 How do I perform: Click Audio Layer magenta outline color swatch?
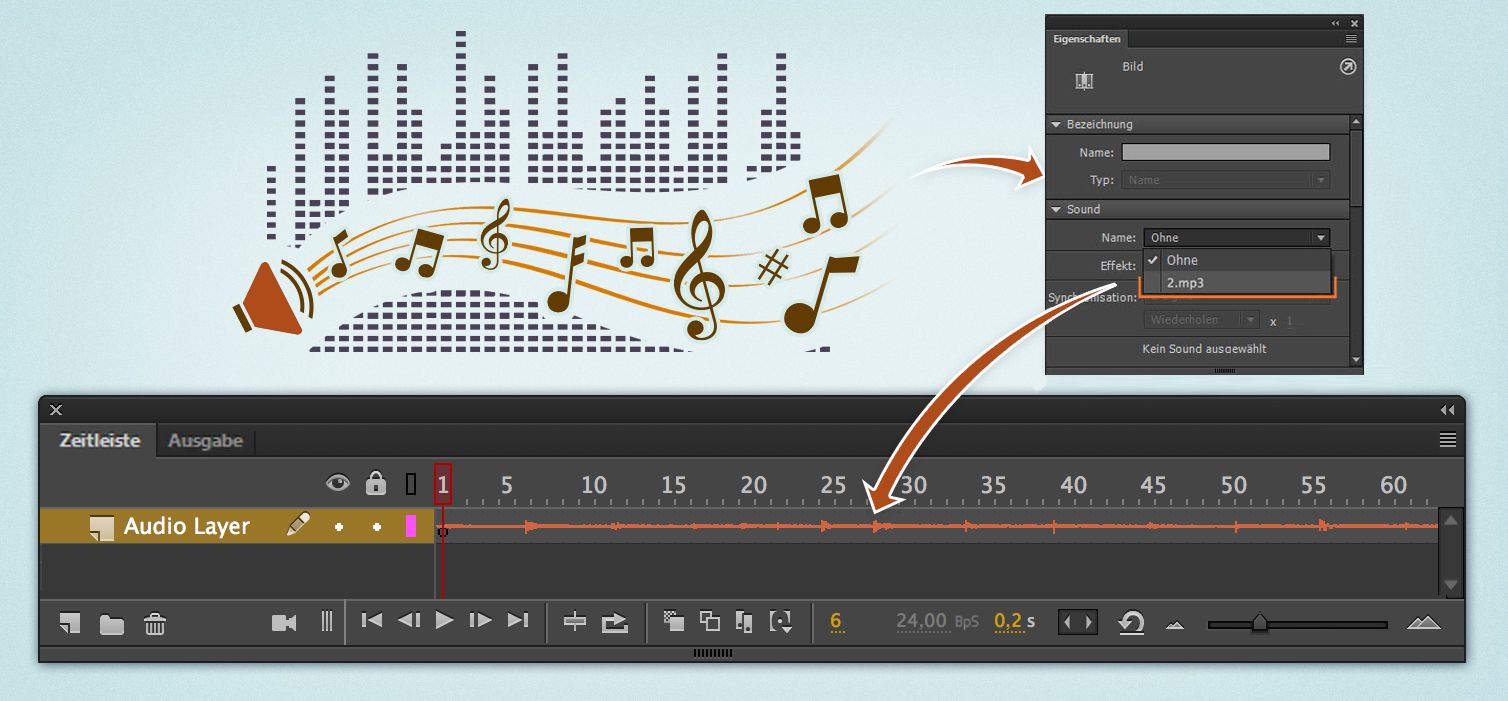pos(410,526)
